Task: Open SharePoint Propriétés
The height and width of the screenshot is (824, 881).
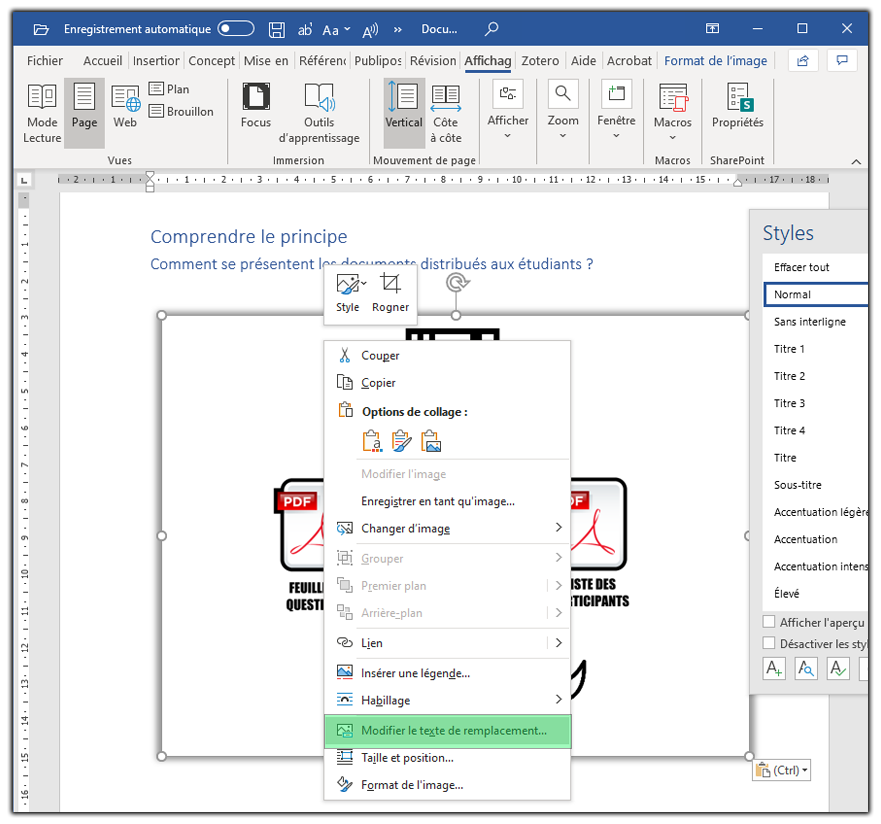Action: (738, 107)
